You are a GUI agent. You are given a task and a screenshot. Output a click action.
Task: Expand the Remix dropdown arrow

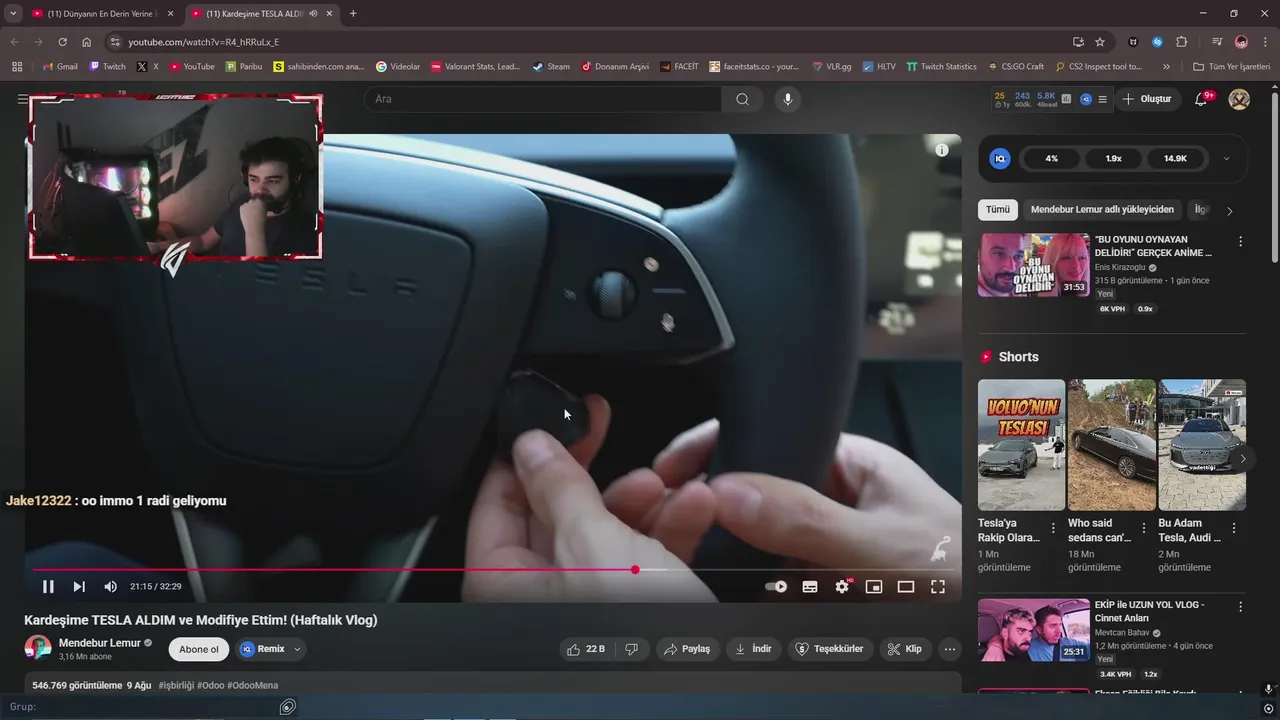[x=297, y=649]
